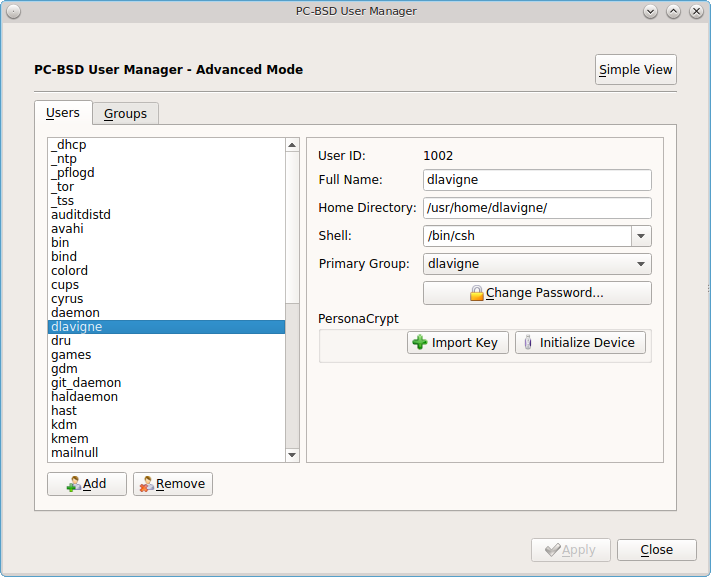Select user _dhcp in list
711x577 pixels.
point(166,145)
